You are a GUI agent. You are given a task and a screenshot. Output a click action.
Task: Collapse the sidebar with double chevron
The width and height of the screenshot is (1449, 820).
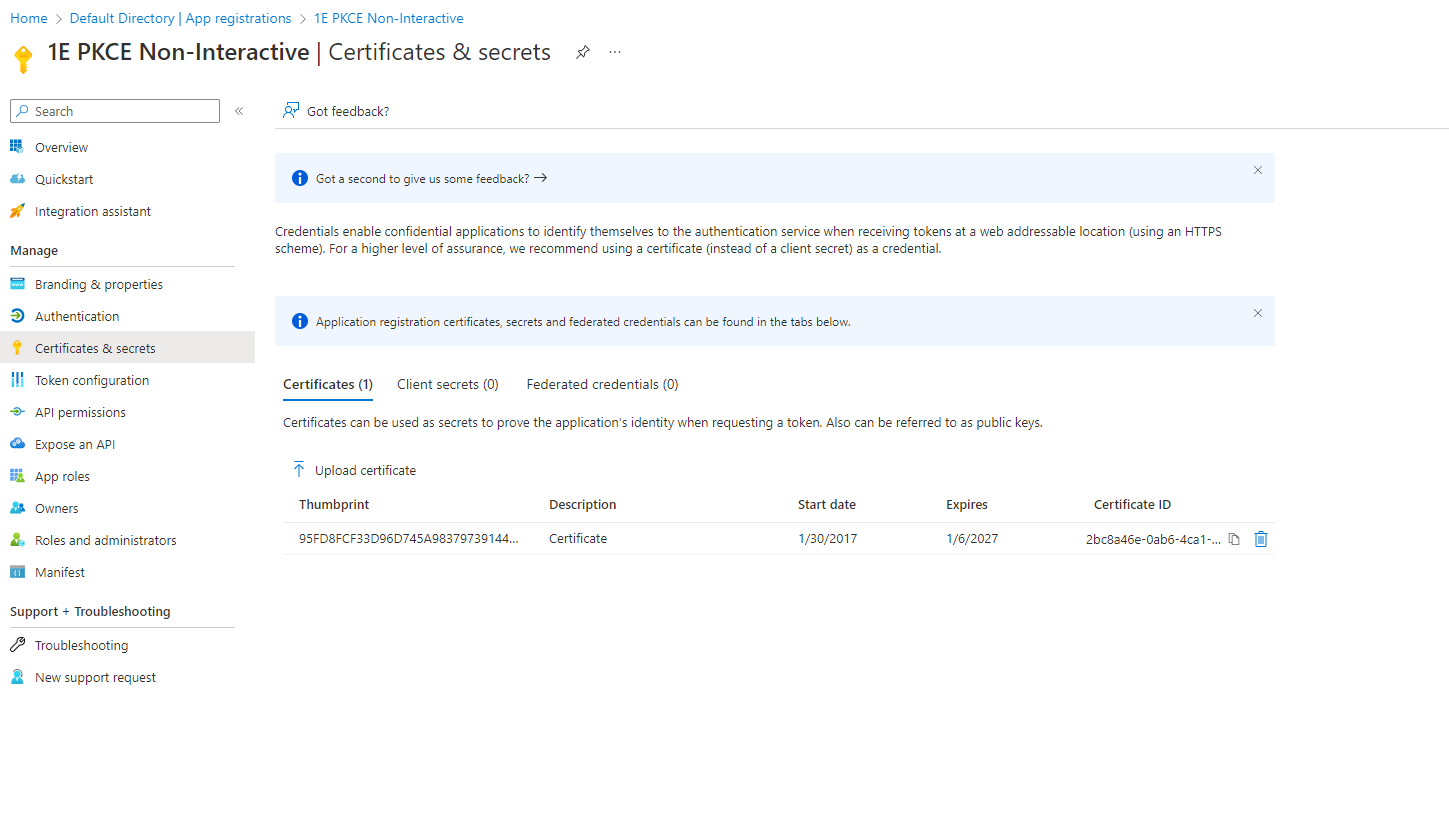239,111
